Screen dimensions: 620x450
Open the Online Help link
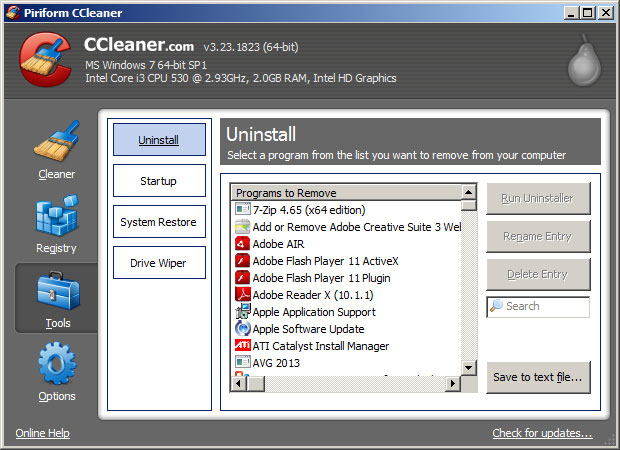click(x=43, y=433)
